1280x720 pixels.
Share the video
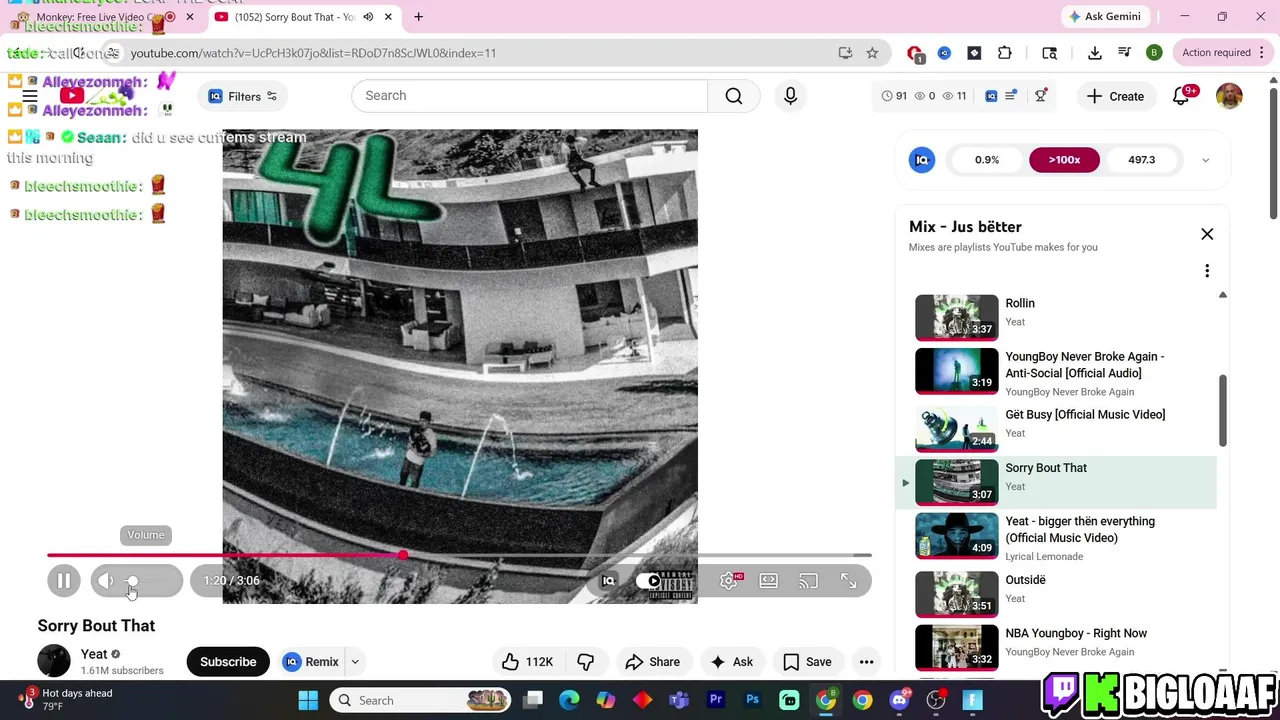(653, 662)
